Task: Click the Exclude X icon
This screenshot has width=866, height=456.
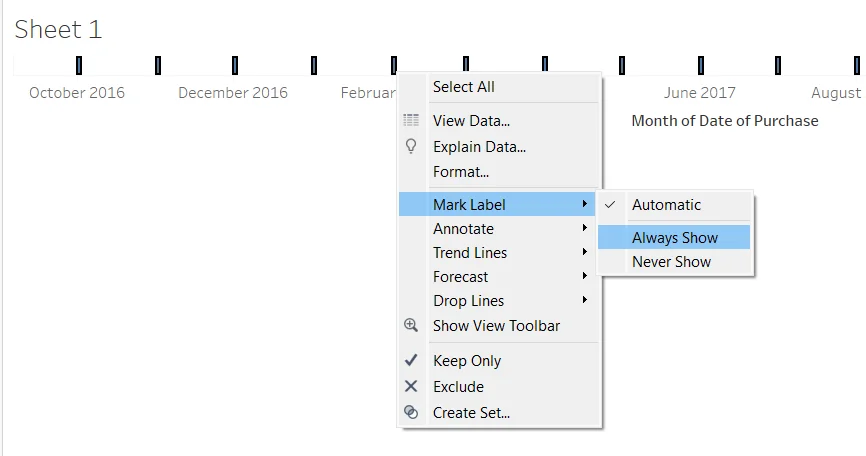Action: [x=411, y=387]
